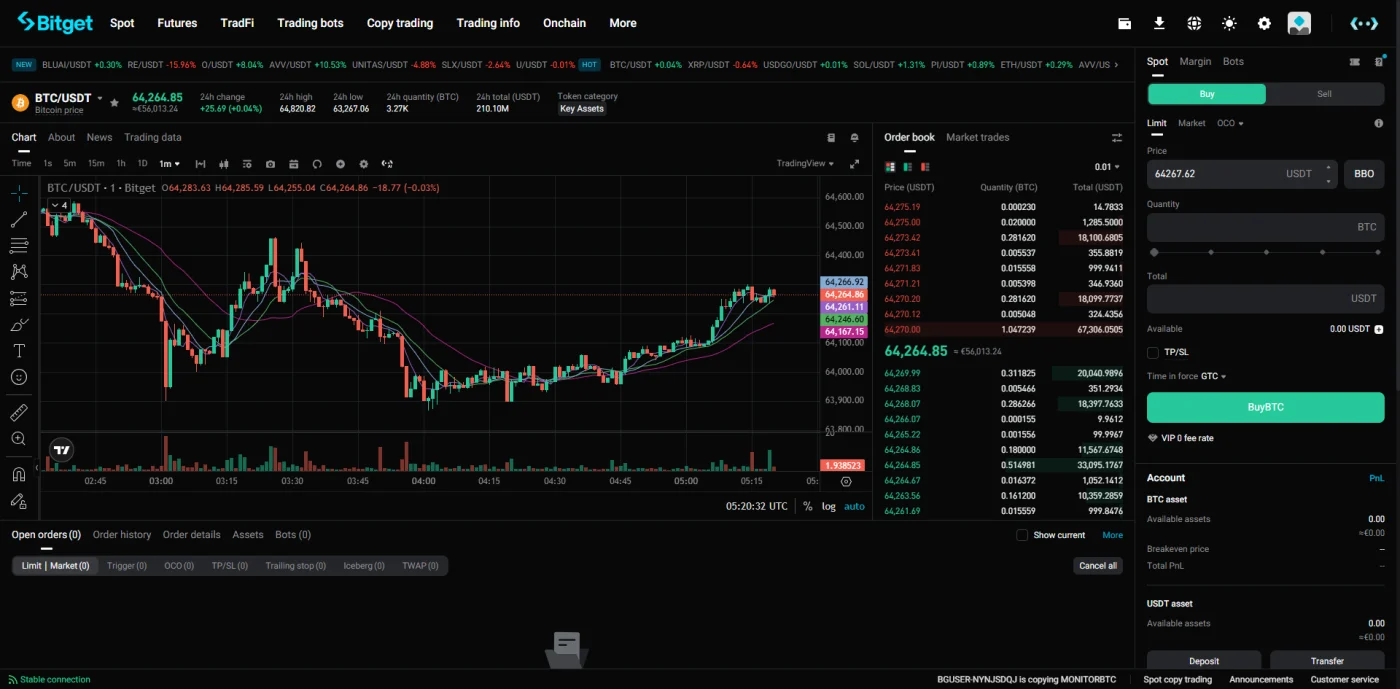Click the Deposit button

1204,661
